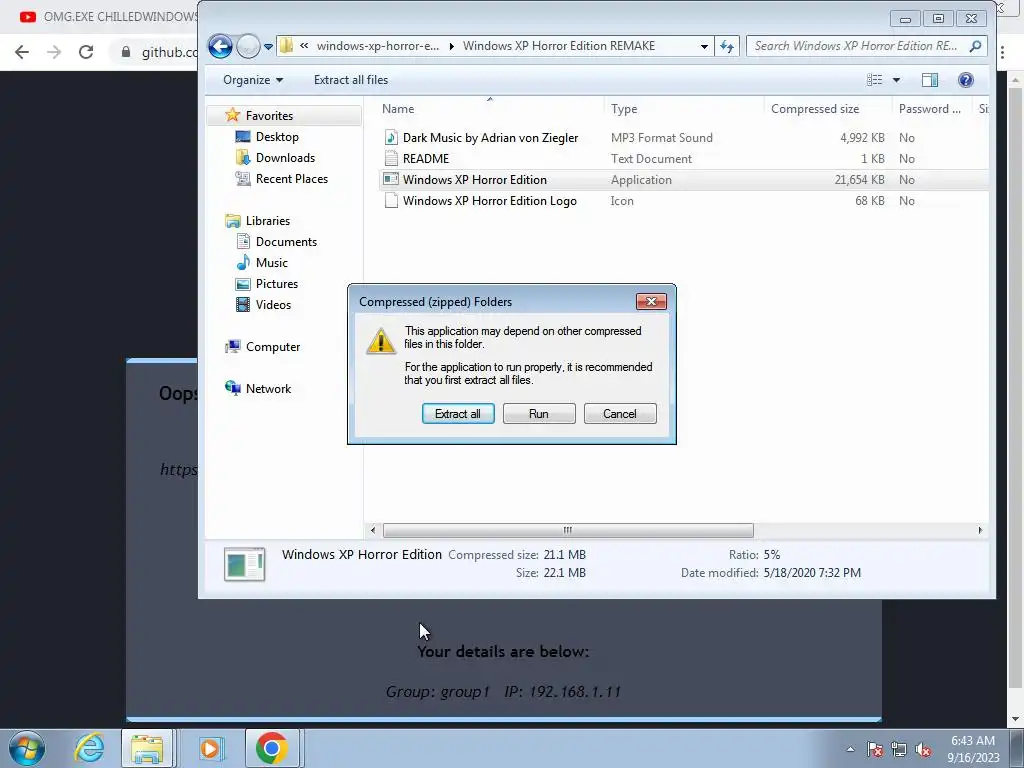Open the Organize menu
Image resolution: width=1024 pixels, height=768 pixels.
[x=253, y=80]
